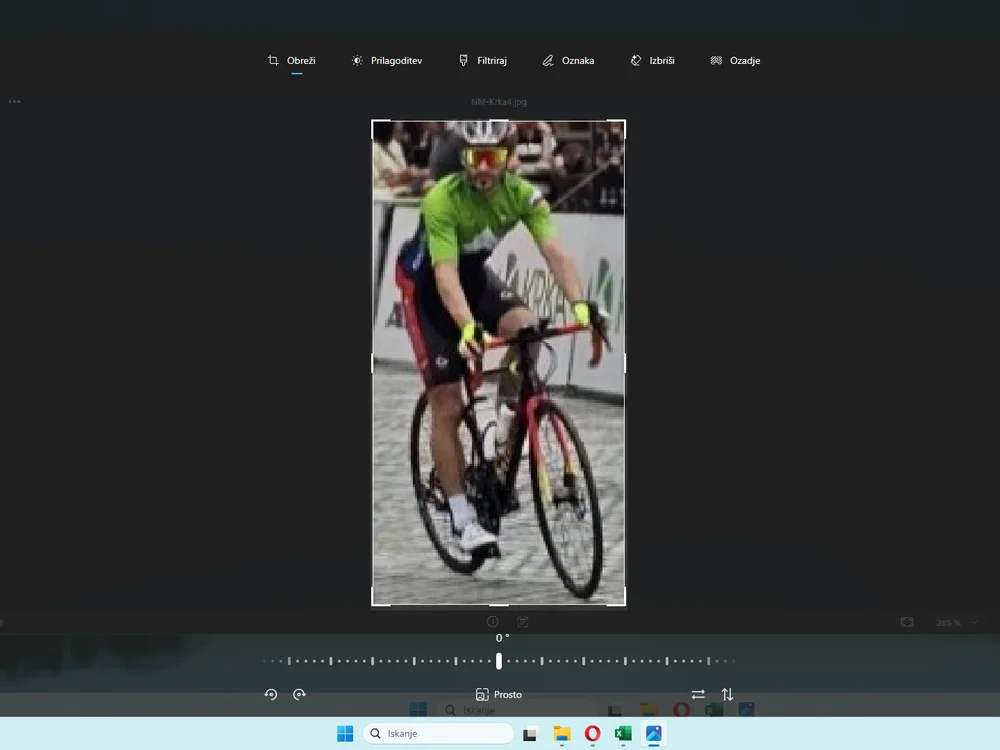The width and height of the screenshot is (1000, 750).
Task: Click the NM-Krka4.jpg file name
Action: (499, 101)
